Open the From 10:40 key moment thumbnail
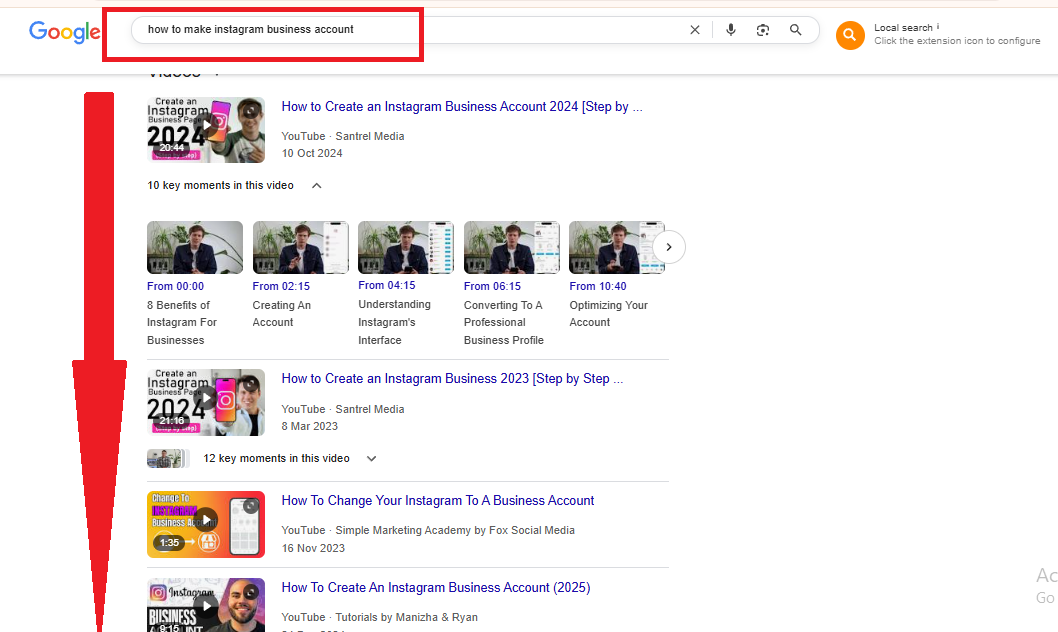 pyautogui.click(x=617, y=247)
